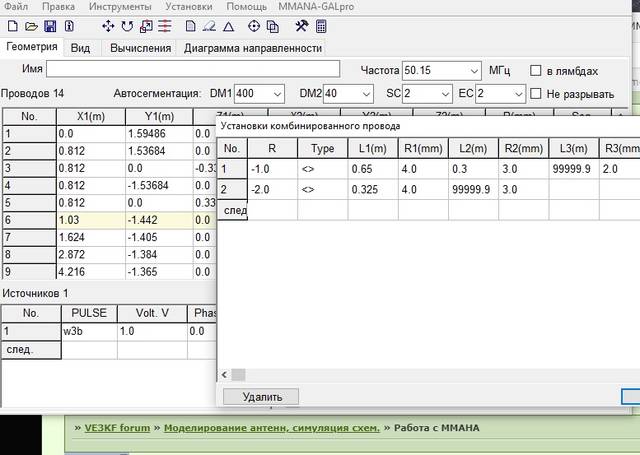Open the file info icon
The image size is (640, 455).
click(69, 27)
